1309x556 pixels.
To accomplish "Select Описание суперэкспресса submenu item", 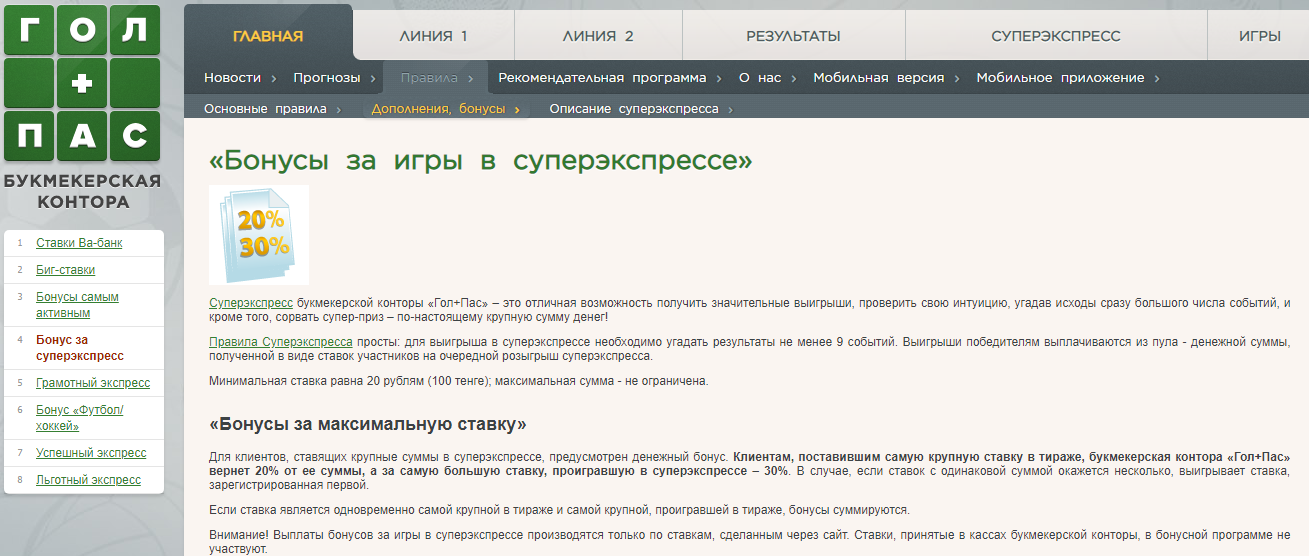I will 634,109.
